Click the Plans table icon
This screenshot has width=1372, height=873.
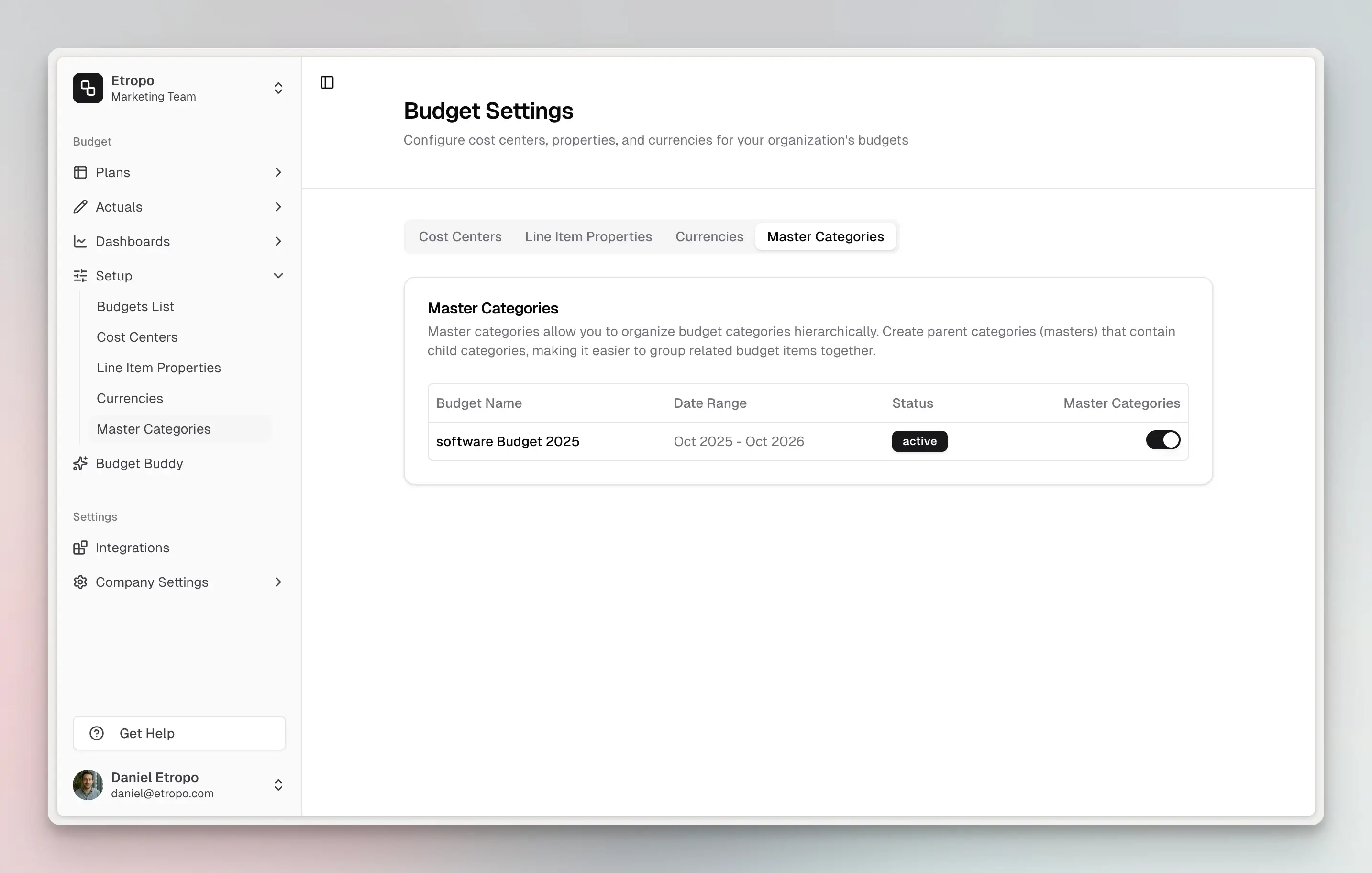point(80,172)
